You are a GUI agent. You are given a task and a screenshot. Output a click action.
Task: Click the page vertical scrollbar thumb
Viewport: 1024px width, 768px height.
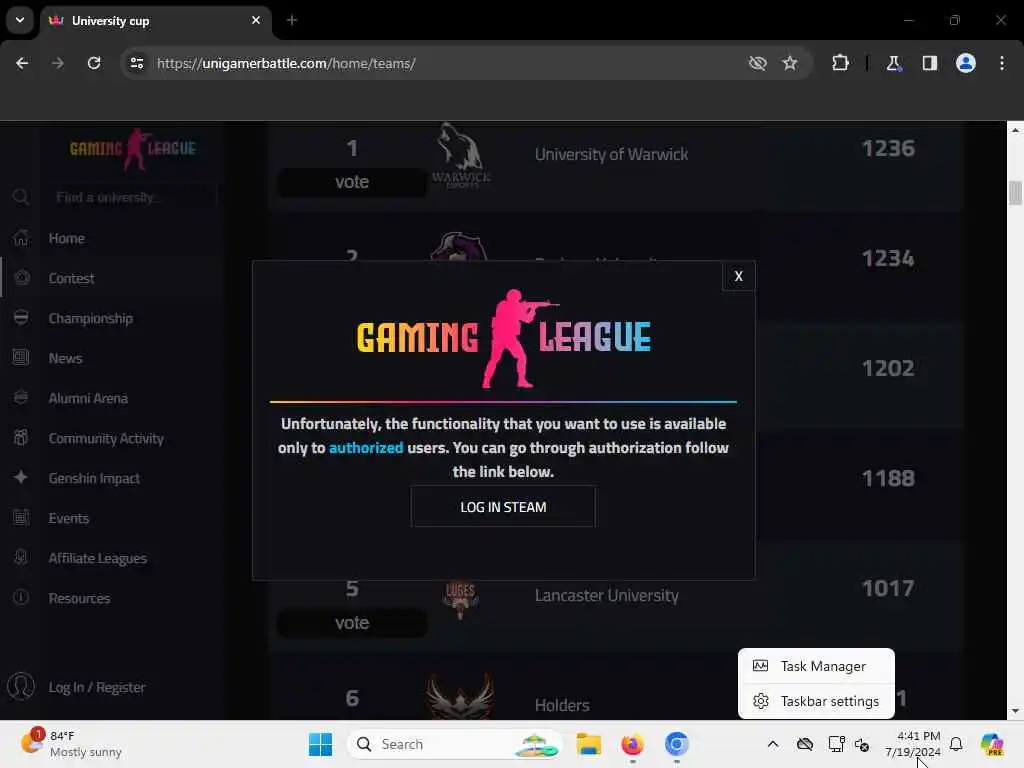[1015, 193]
